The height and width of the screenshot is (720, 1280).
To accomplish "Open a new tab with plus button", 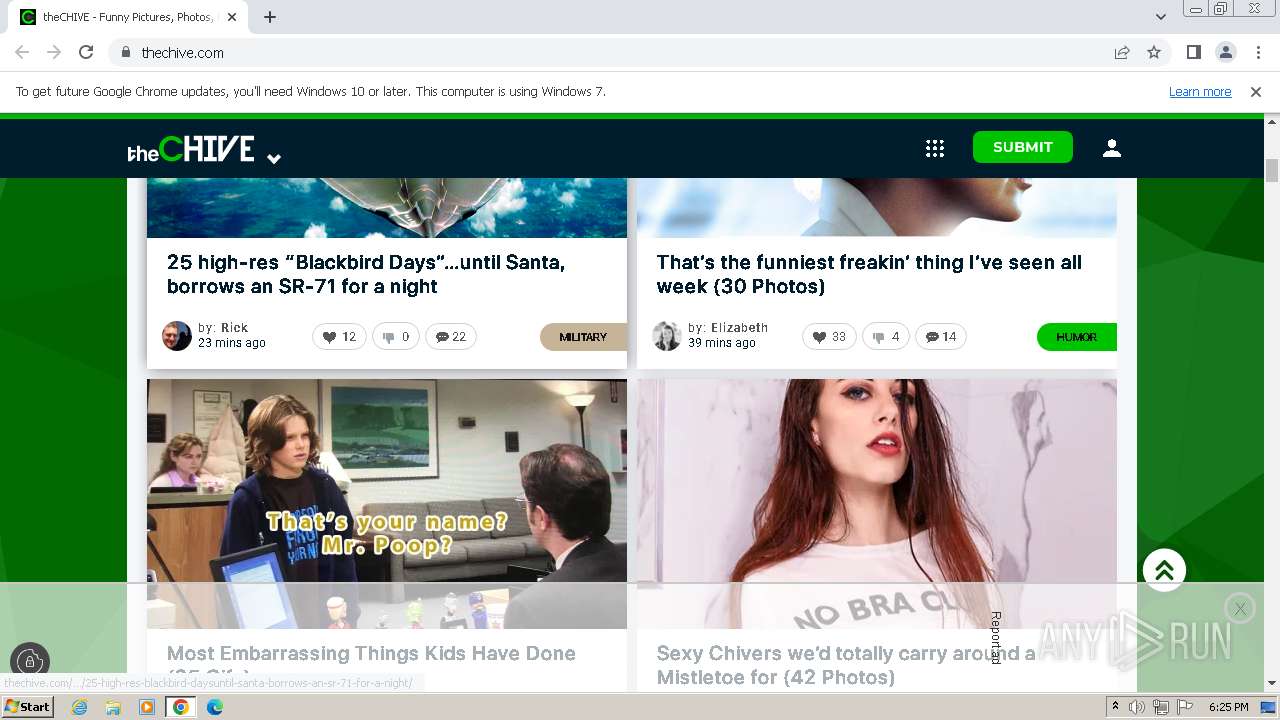I will tap(270, 17).
